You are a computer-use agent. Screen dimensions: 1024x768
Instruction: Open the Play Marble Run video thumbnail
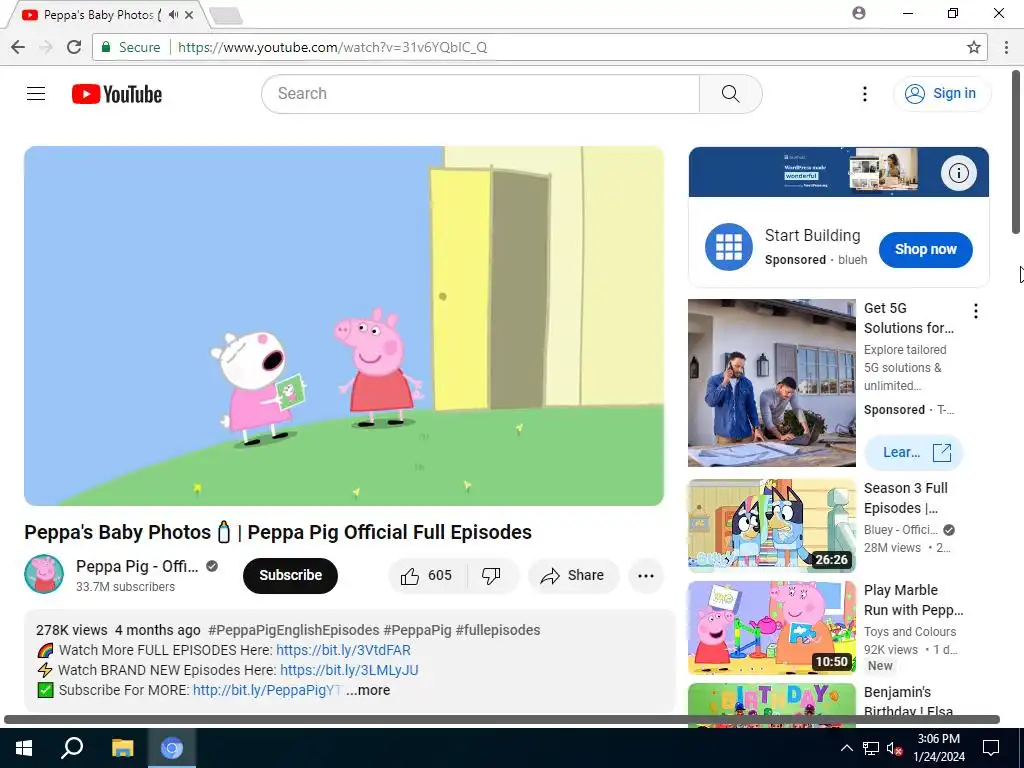click(x=771, y=628)
